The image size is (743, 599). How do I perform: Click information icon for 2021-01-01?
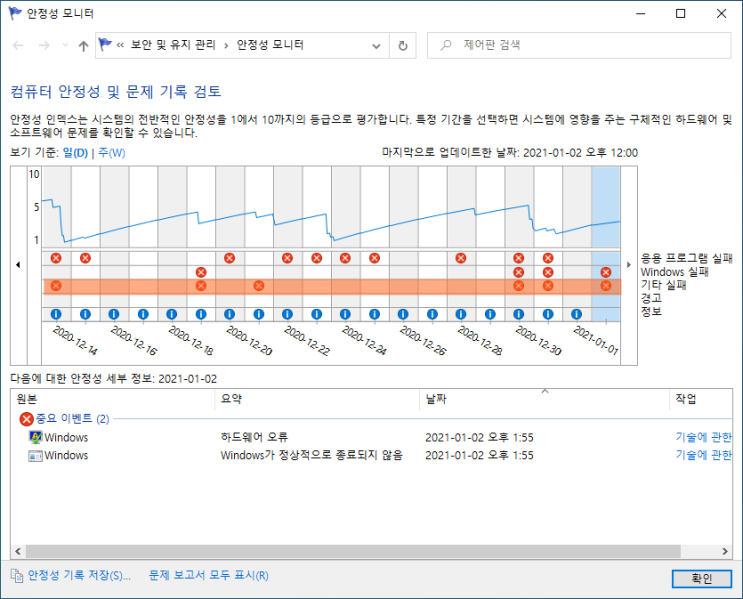tap(576, 314)
